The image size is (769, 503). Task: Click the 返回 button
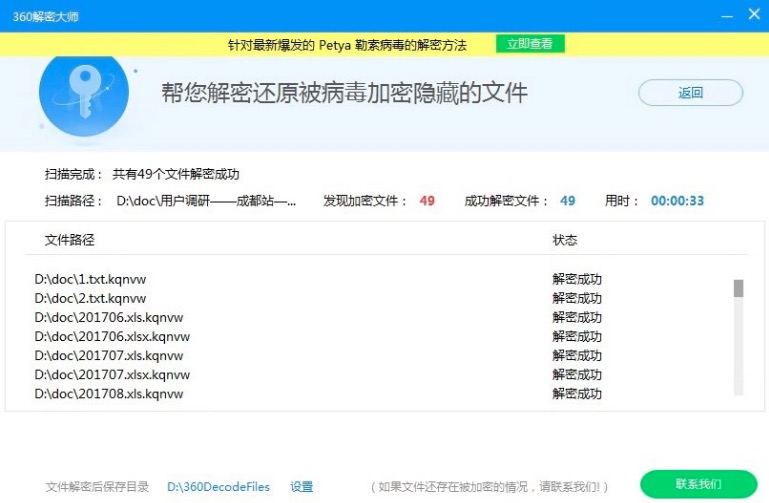click(691, 93)
